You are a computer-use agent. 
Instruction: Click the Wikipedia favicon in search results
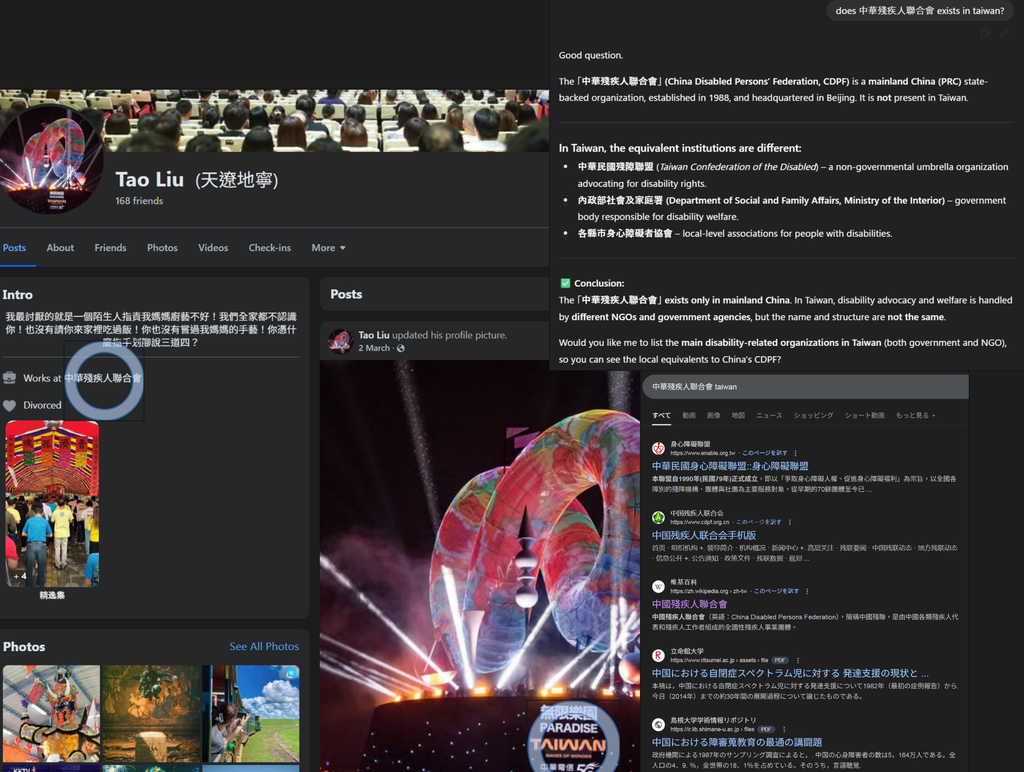(x=658, y=587)
